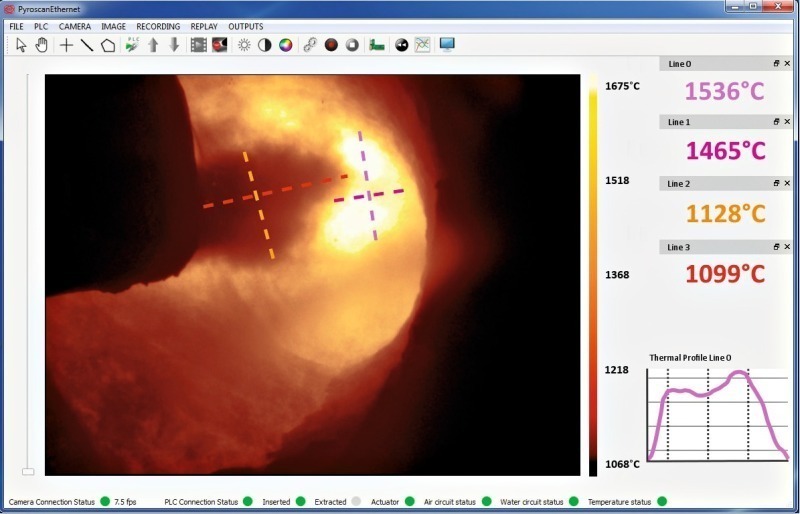The image size is (800, 514).
Task: Click the brightness sun icon
Action: pos(244,45)
